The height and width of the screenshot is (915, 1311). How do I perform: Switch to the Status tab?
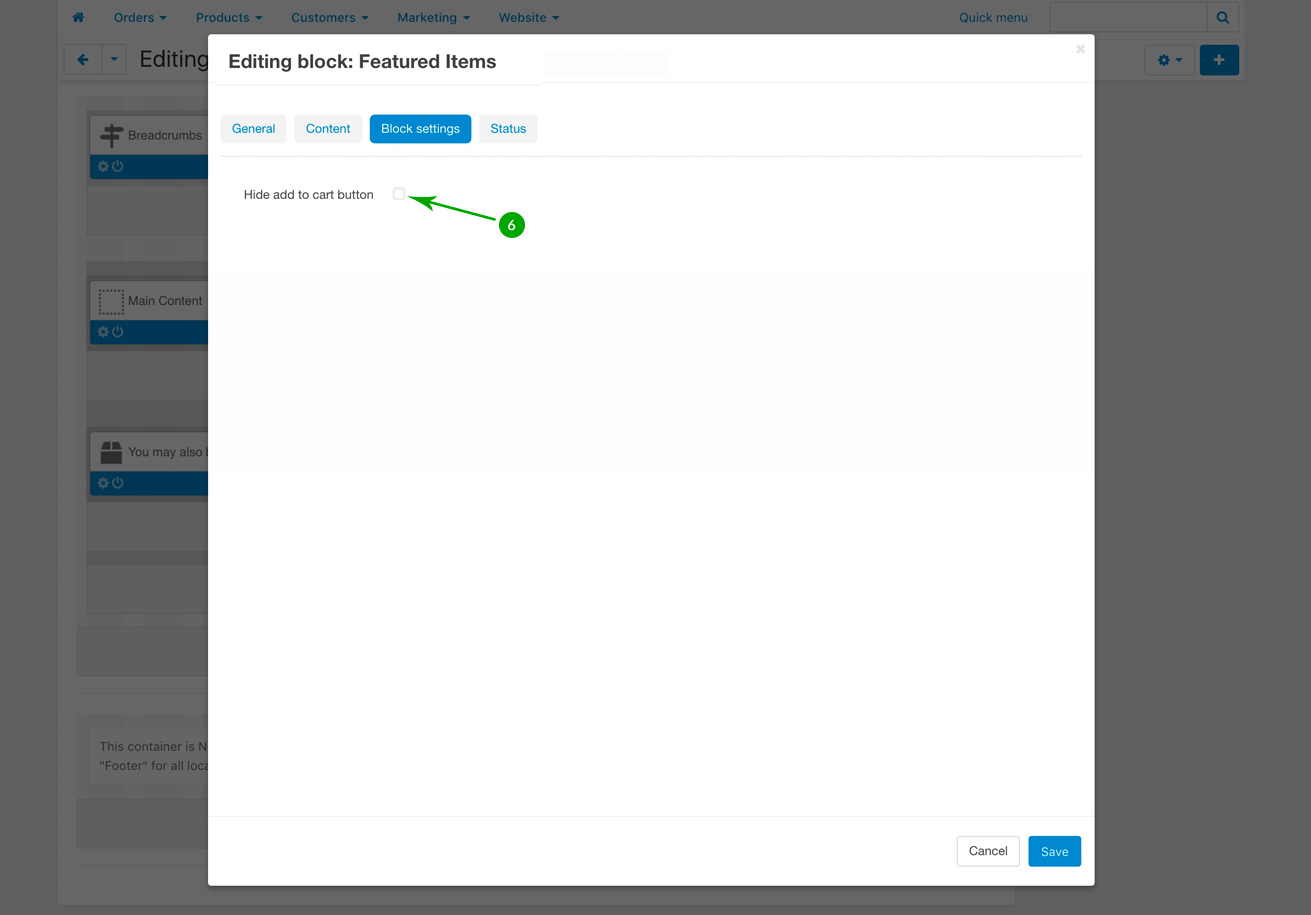click(508, 128)
